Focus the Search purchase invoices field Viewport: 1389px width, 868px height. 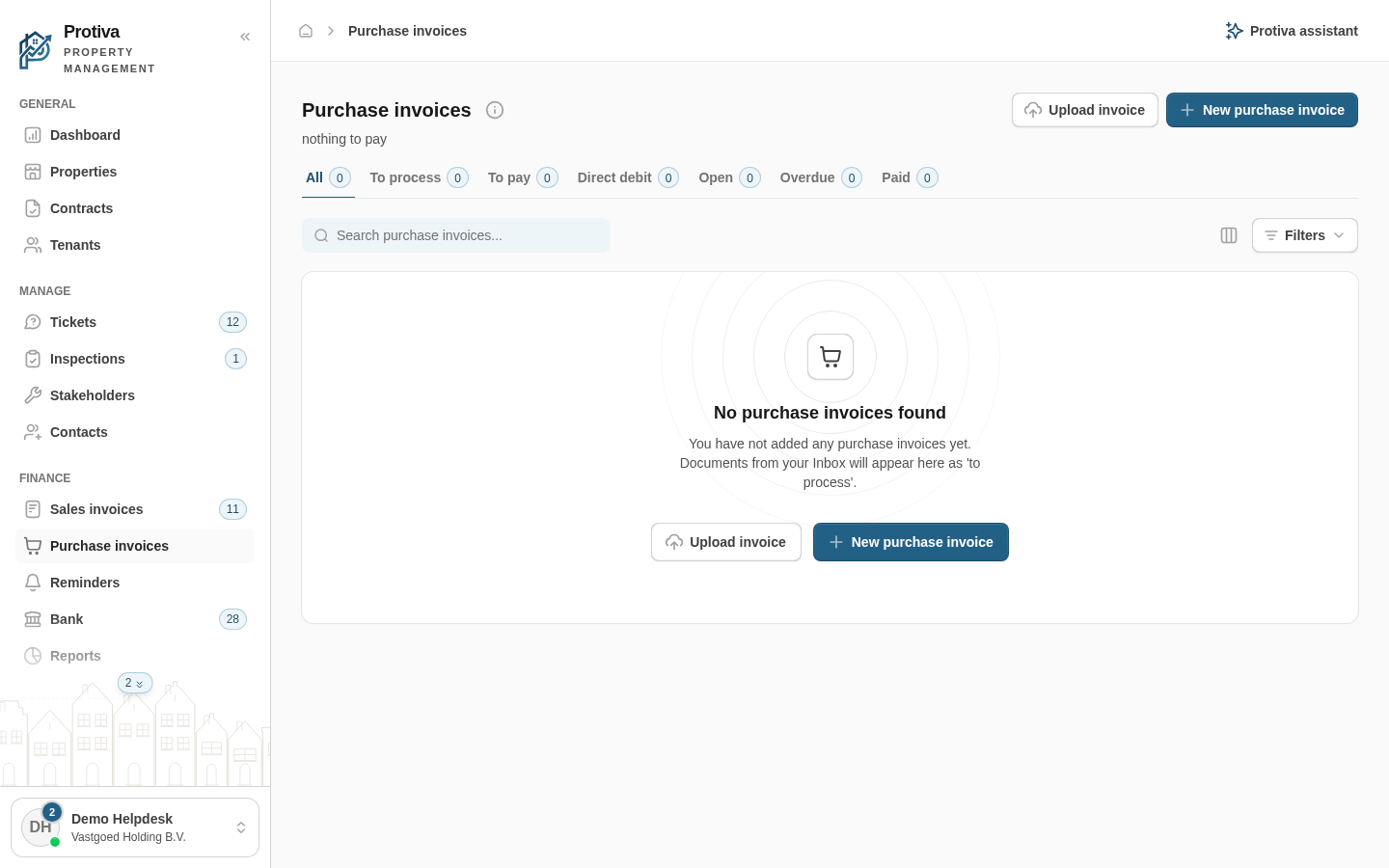pyautogui.click(x=456, y=235)
